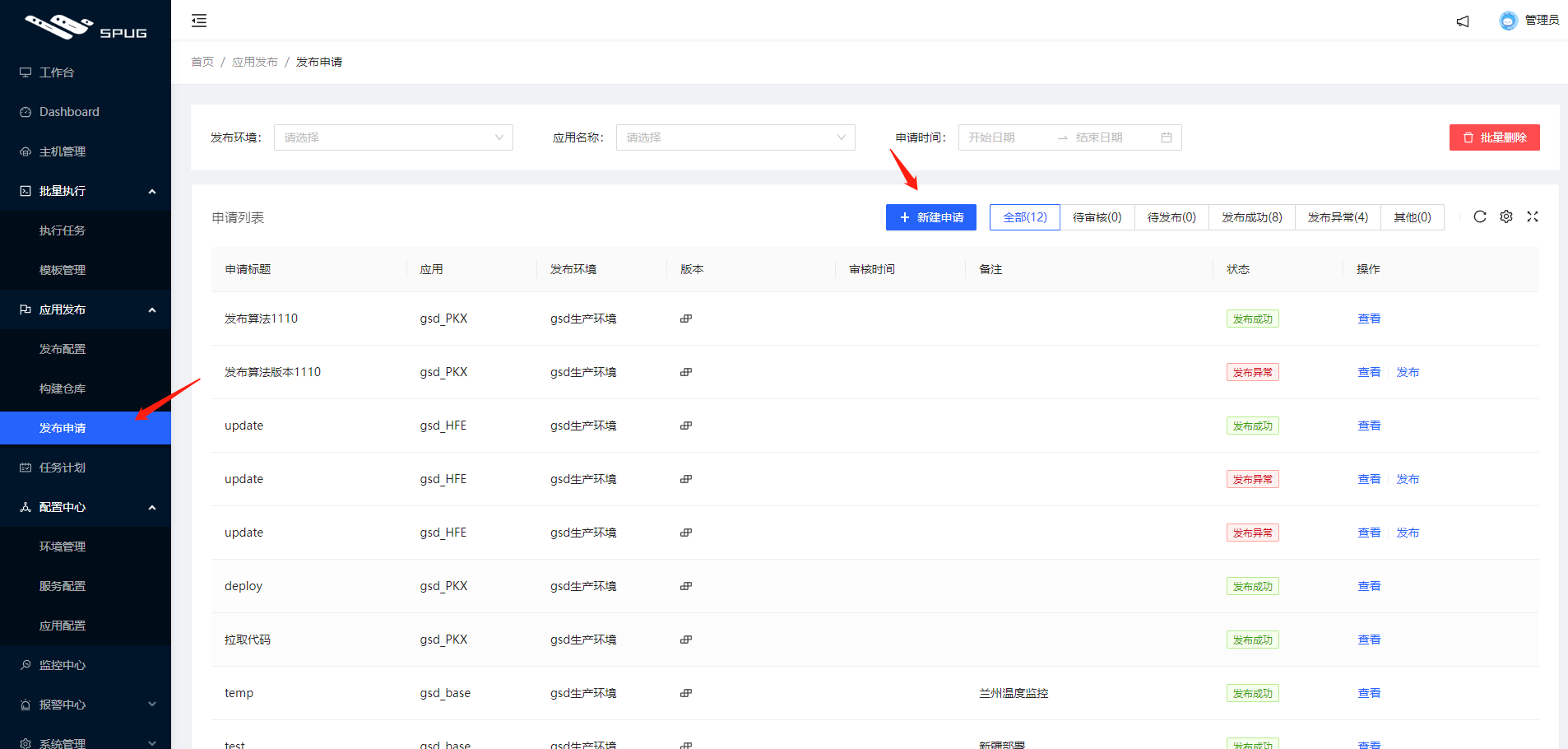Go to 应用发布 breadcrumb
Viewport: 1568px width, 749px height.
pos(255,62)
